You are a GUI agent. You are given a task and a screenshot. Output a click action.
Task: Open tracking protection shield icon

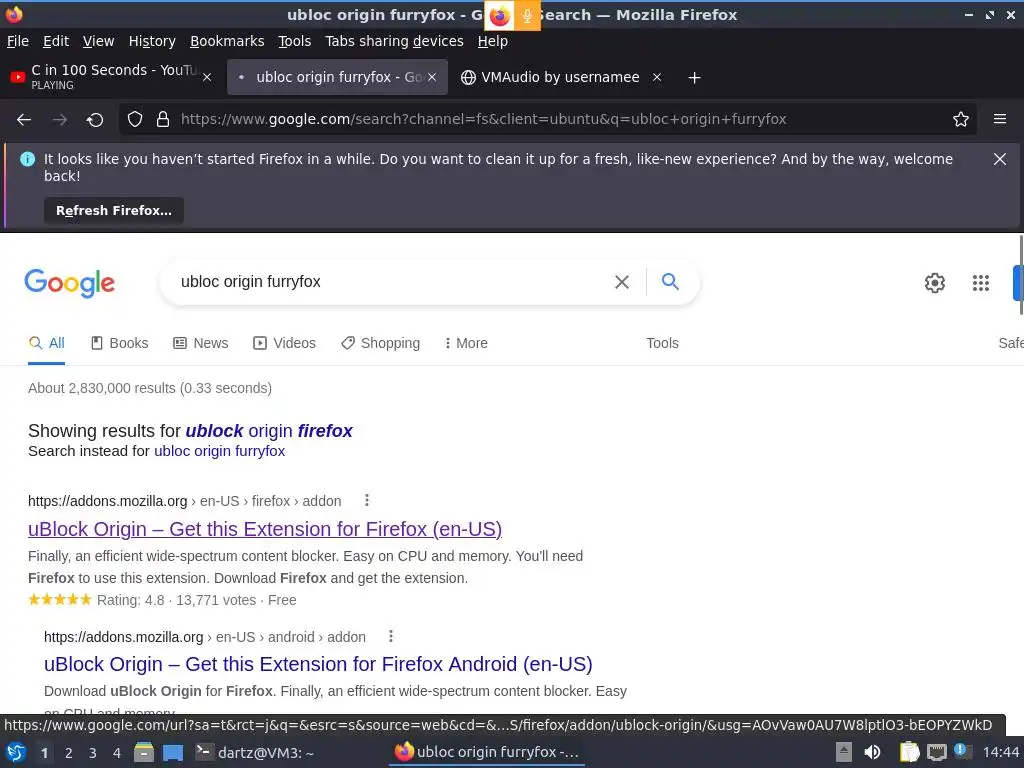click(x=135, y=119)
